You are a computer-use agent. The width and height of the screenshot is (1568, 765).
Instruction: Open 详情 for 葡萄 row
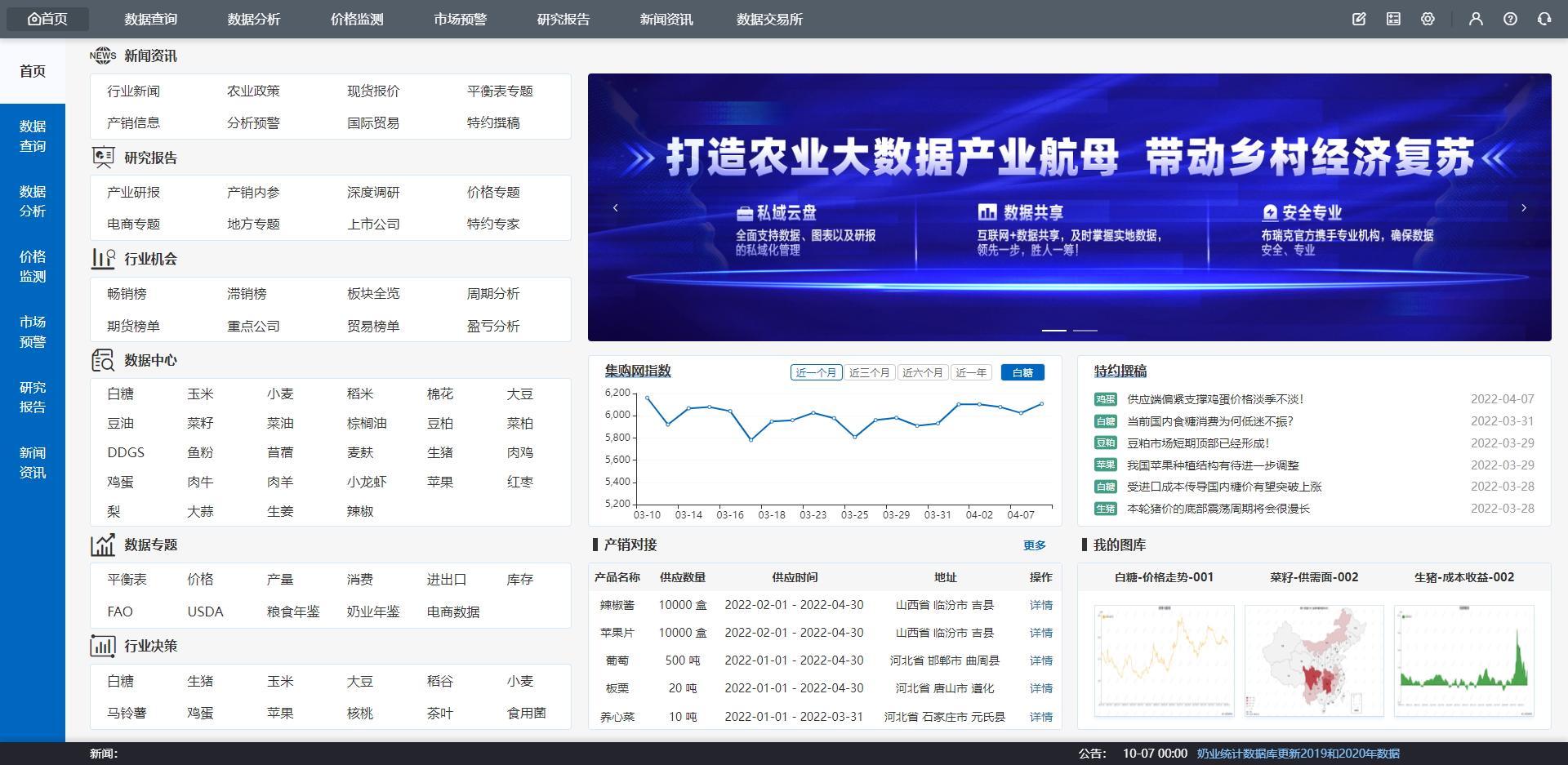[x=1041, y=660]
